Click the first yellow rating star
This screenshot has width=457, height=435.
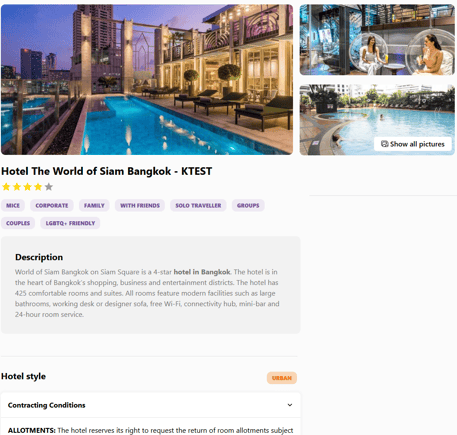6,187
